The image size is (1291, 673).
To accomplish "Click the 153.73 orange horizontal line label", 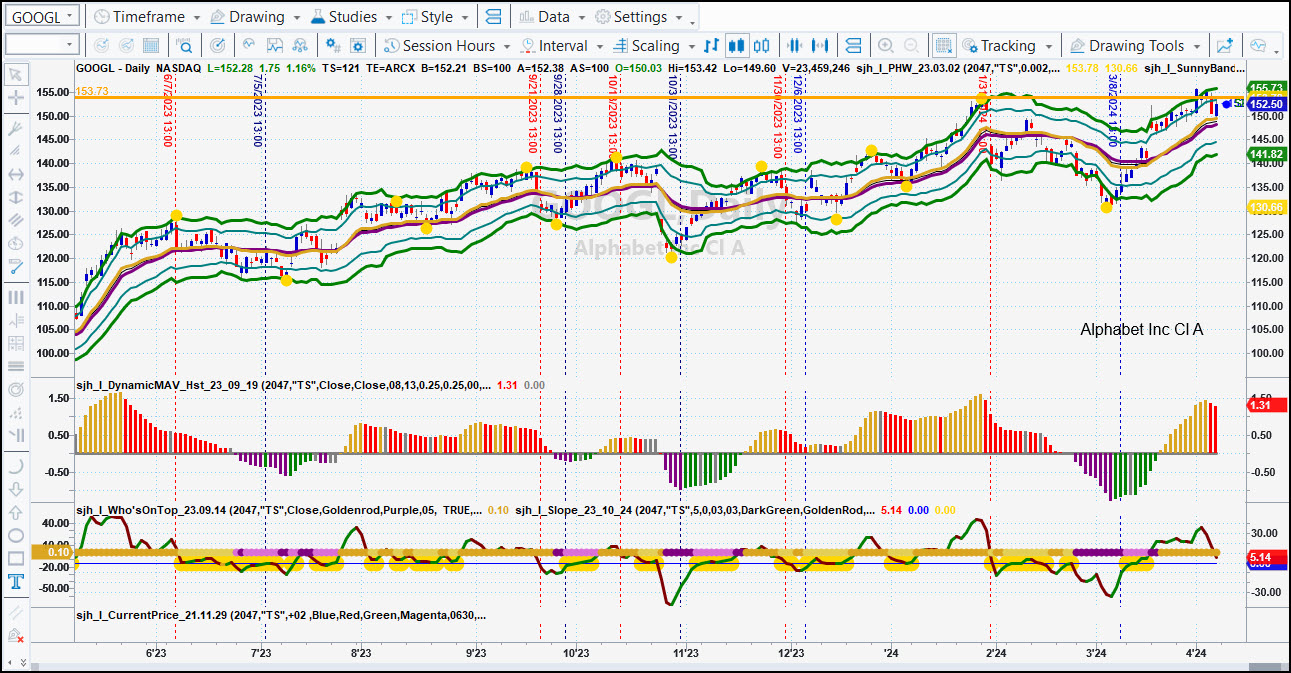I will click(92, 91).
